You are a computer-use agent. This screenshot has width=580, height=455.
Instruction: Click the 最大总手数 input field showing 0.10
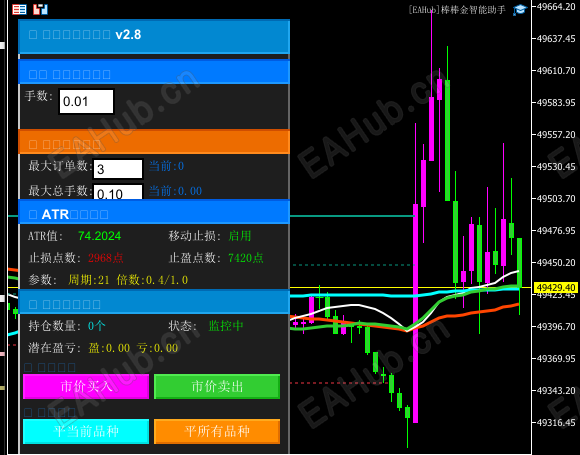pos(118,192)
